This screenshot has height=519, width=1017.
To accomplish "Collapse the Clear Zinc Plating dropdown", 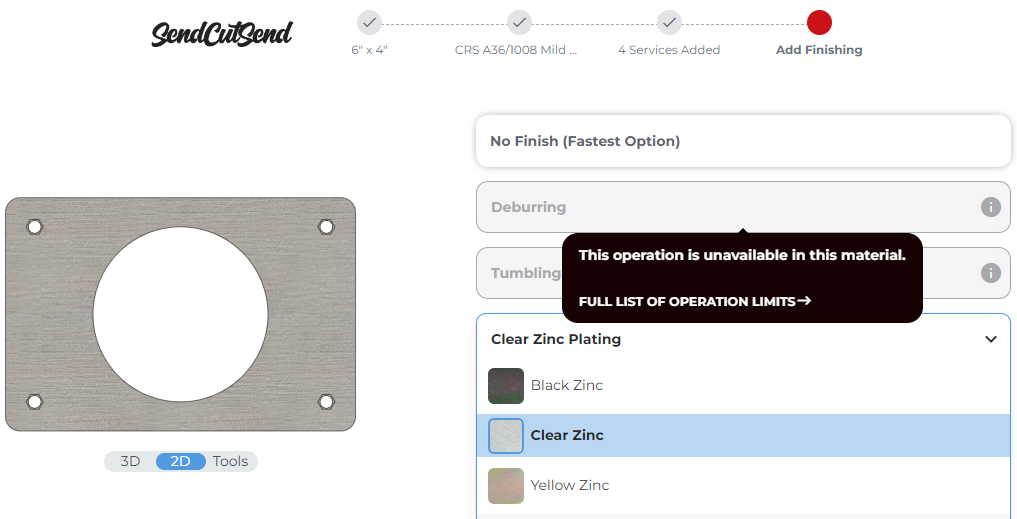I will click(x=556, y=339).
